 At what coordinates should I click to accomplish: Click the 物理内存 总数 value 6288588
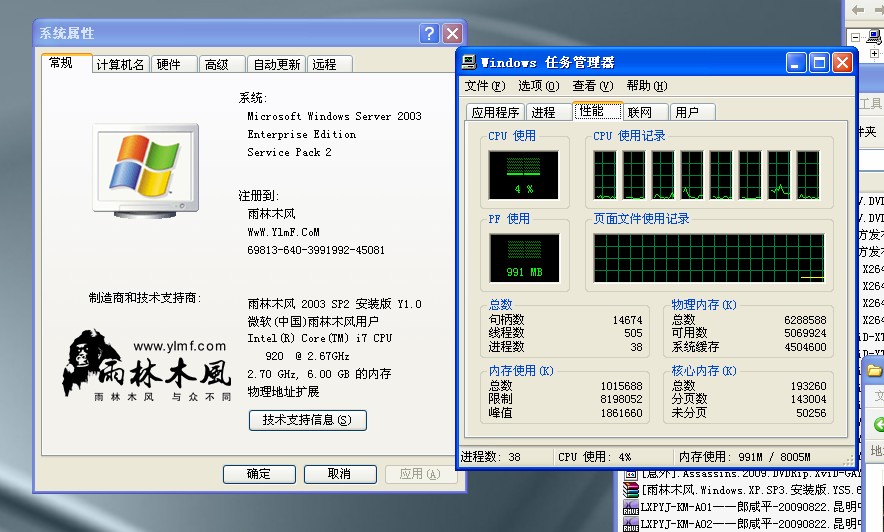point(805,320)
